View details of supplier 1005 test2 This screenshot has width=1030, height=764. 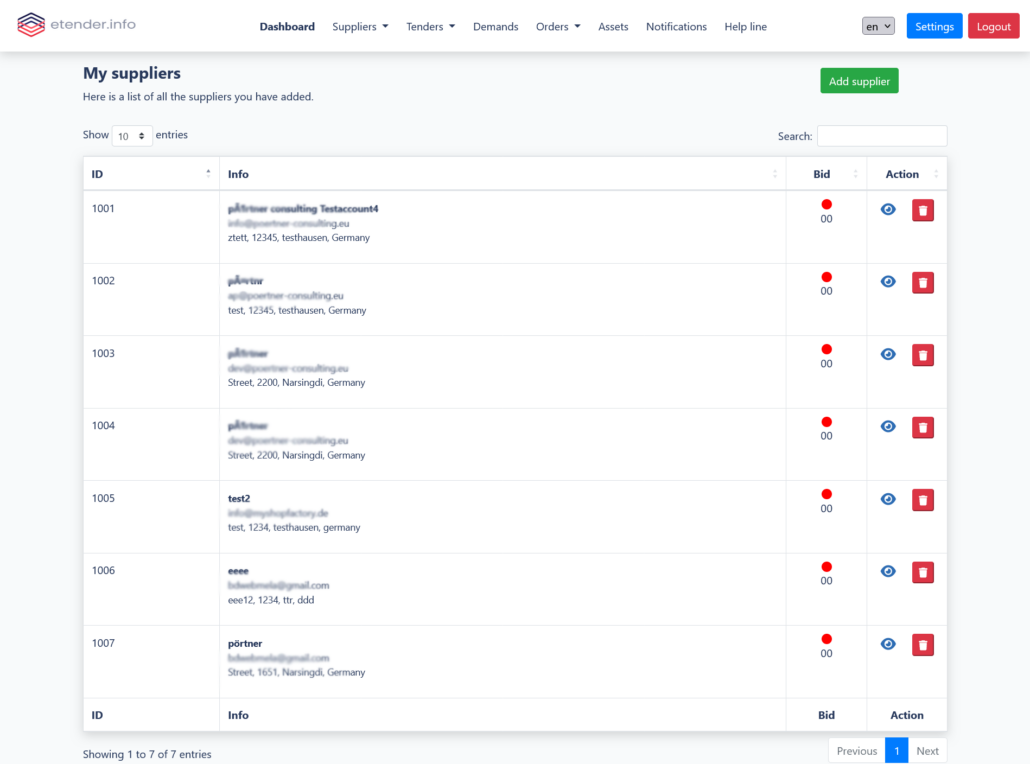coord(888,499)
